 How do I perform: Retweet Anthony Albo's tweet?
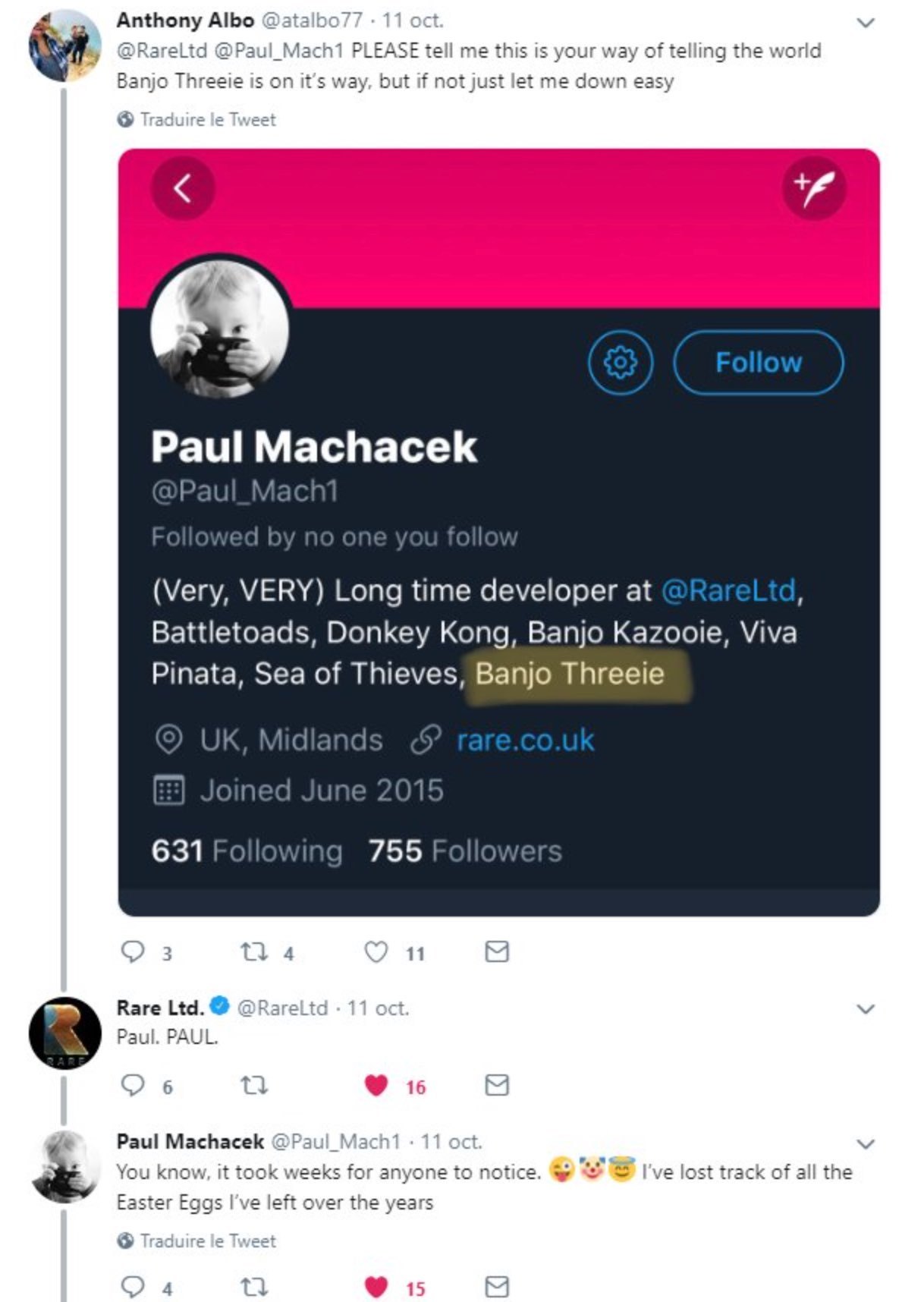pyautogui.click(x=251, y=951)
